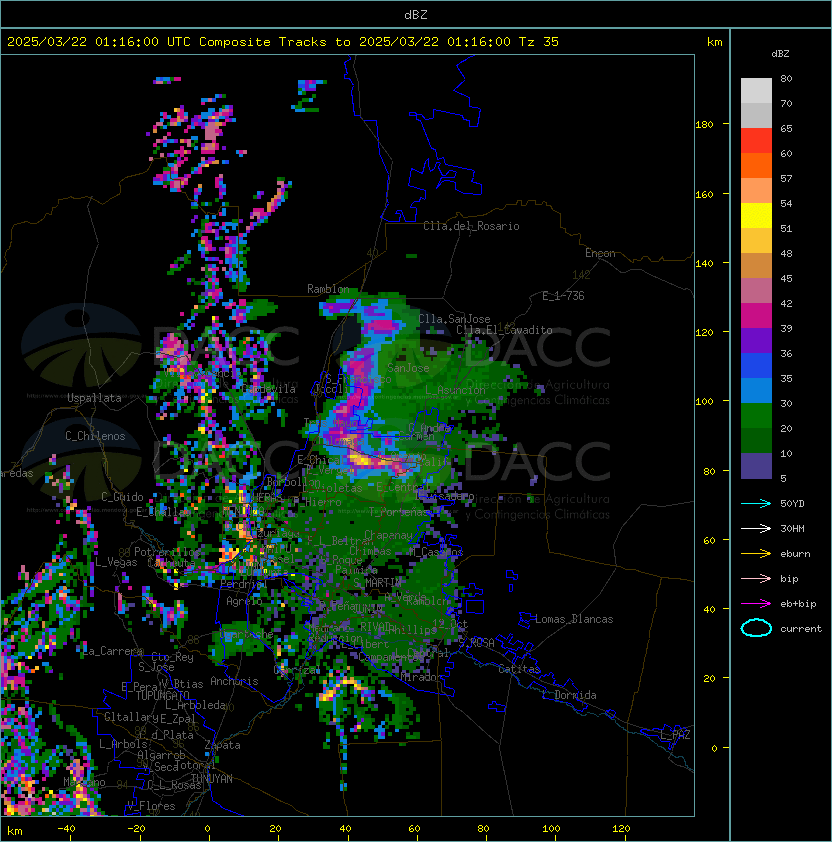Click the 'S_MARTIN' map label

tap(378, 583)
